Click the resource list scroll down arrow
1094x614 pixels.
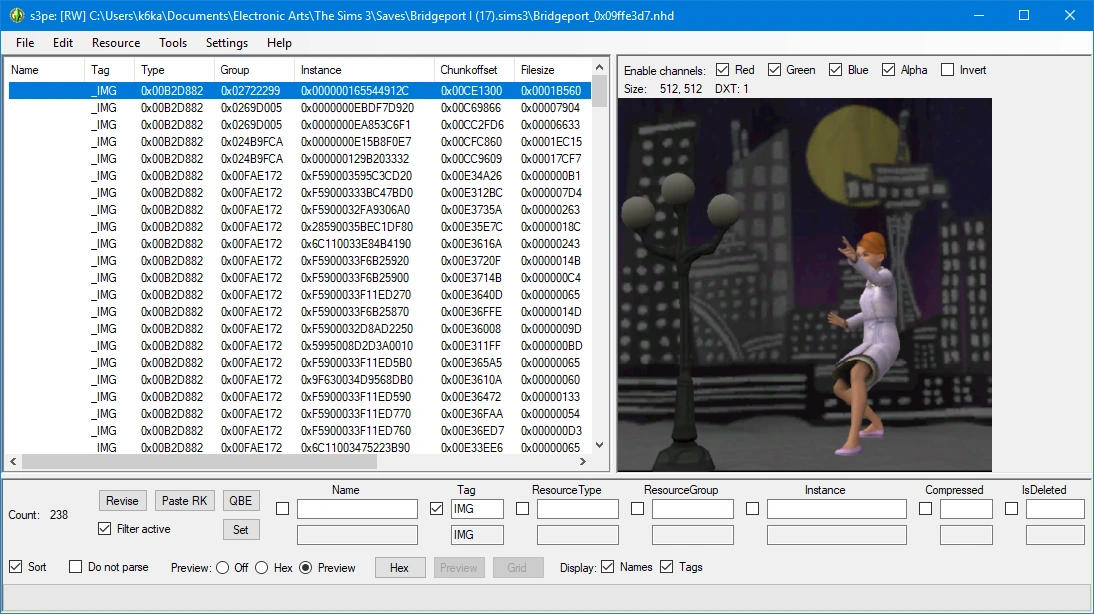coord(599,445)
